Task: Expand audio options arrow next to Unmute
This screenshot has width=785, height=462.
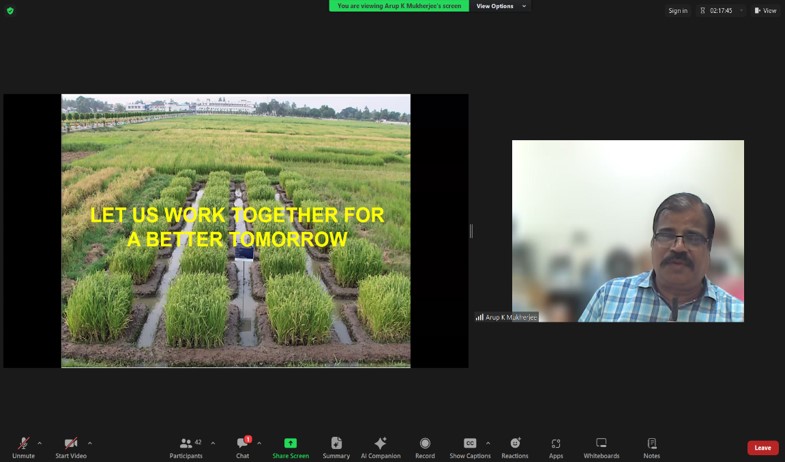Action: (x=40, y=443)
